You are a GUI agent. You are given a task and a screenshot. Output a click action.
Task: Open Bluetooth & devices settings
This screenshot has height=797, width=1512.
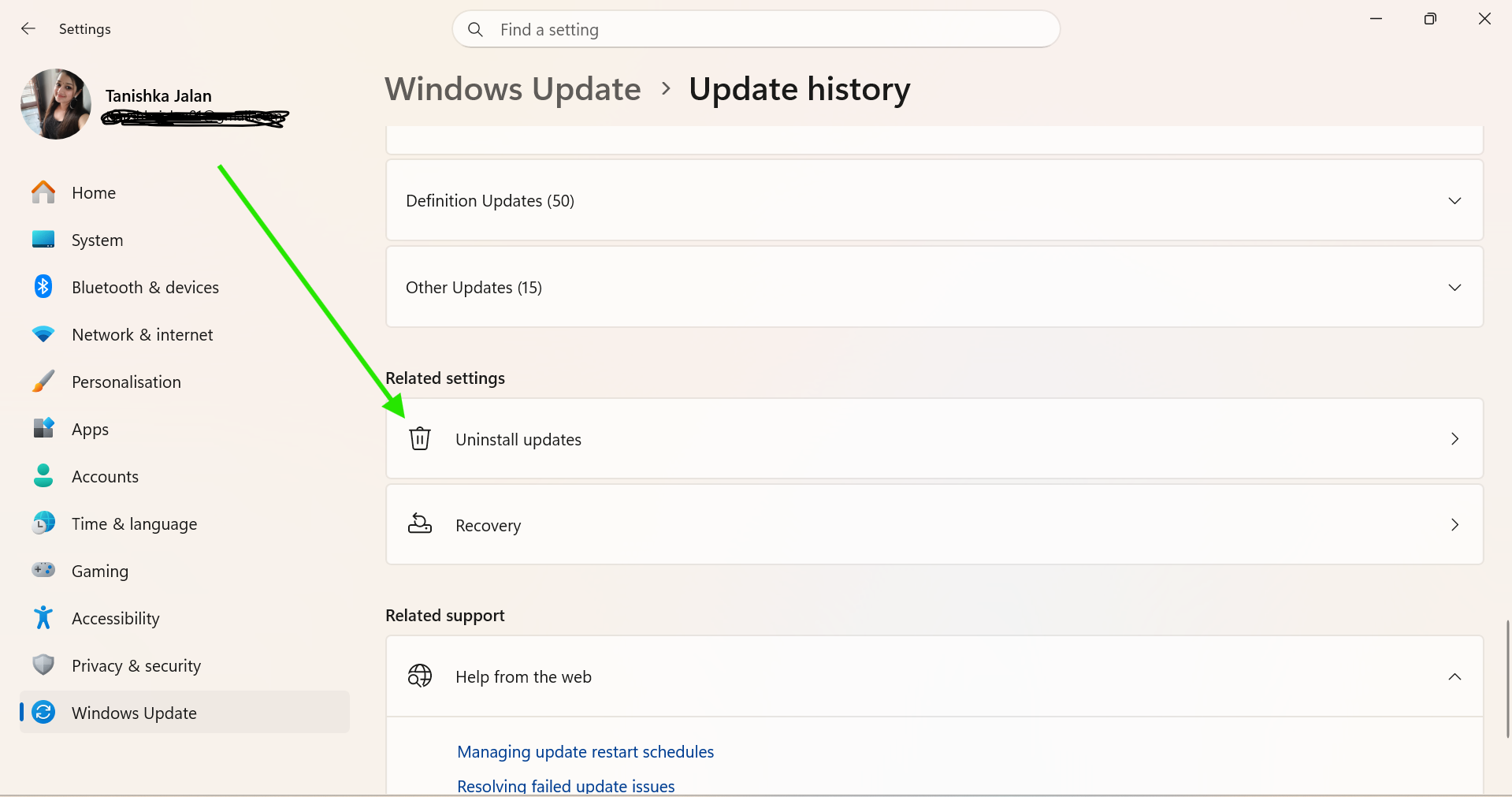[185, 287]
